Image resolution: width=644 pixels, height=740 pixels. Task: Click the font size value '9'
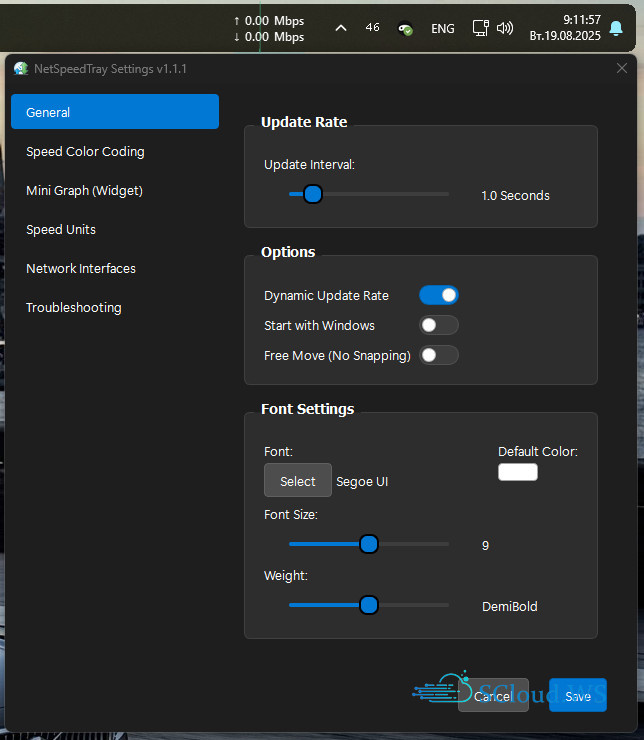[x=485, y=546]
